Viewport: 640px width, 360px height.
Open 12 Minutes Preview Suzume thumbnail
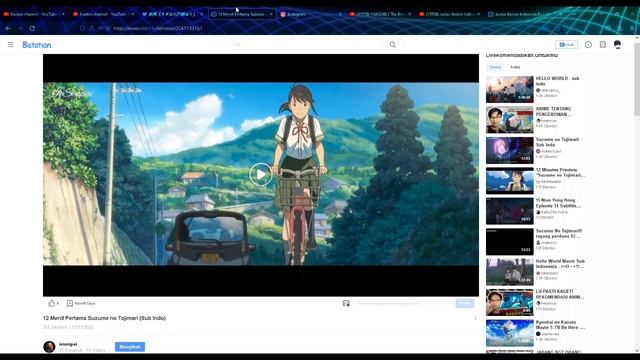pos(510,181)
